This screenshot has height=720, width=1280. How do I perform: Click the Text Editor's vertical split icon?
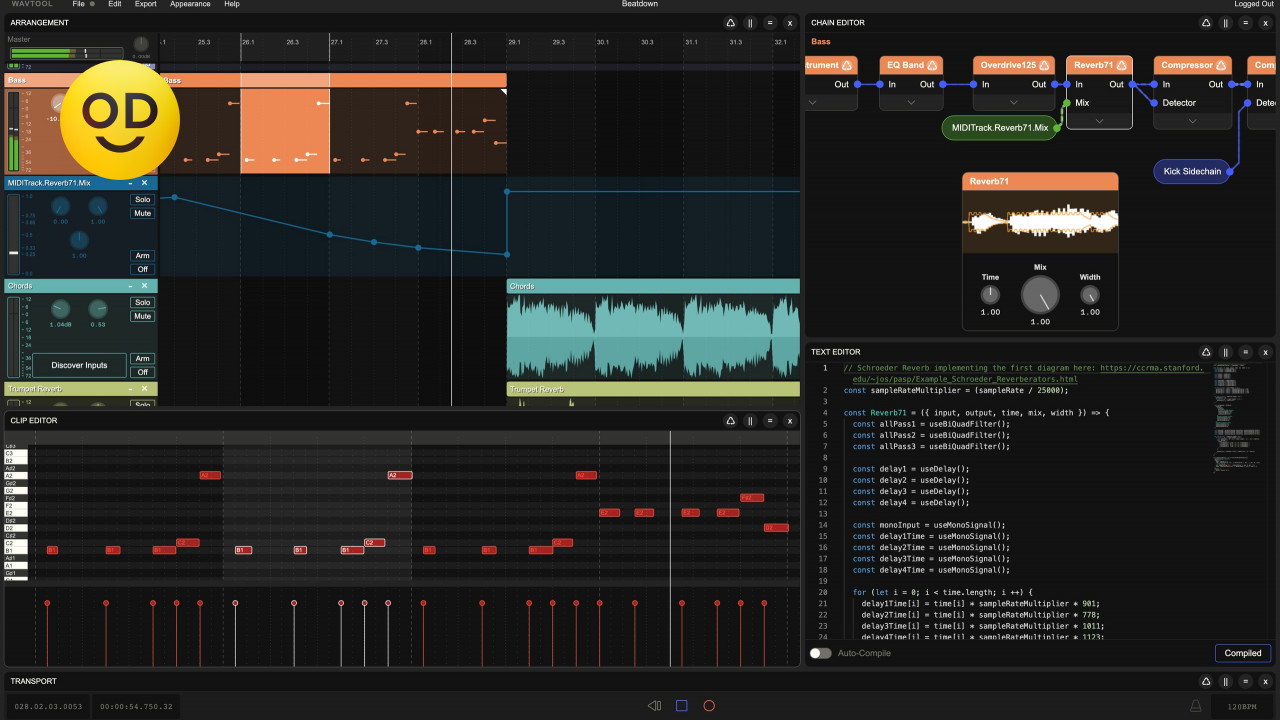click(x=1226, y=352)
